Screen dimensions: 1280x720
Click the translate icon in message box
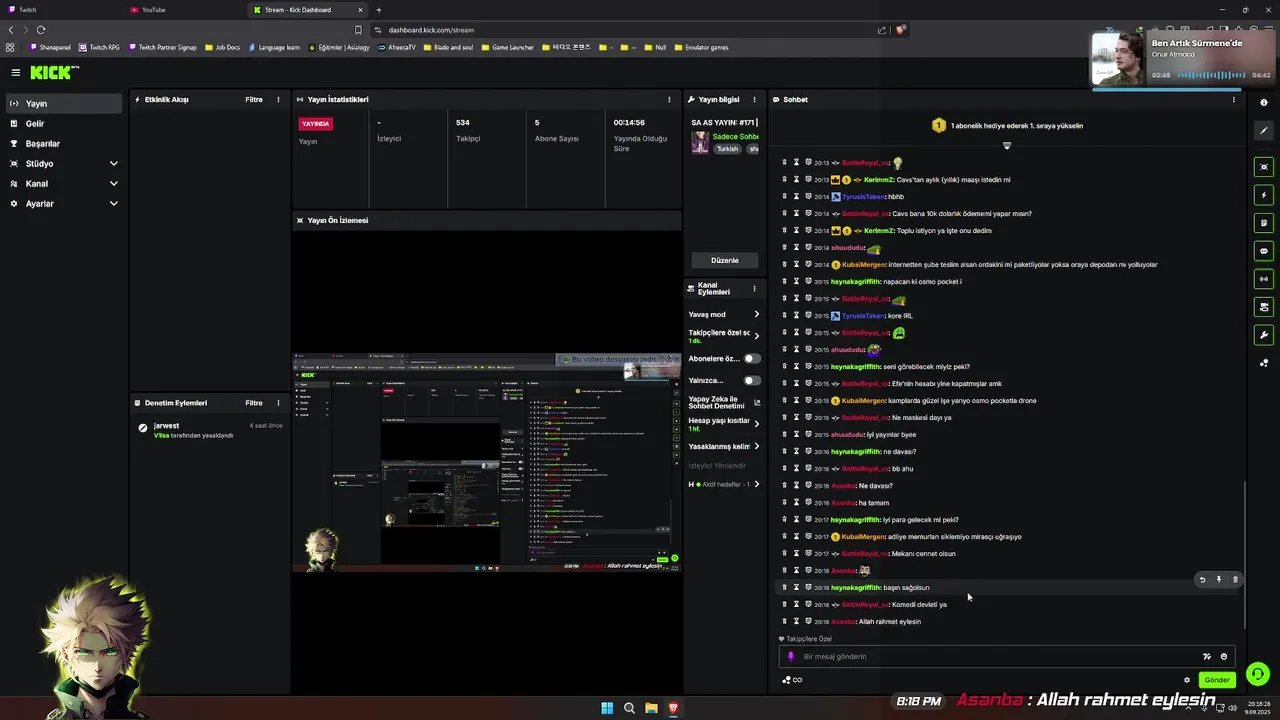(x=1206, y=657)
